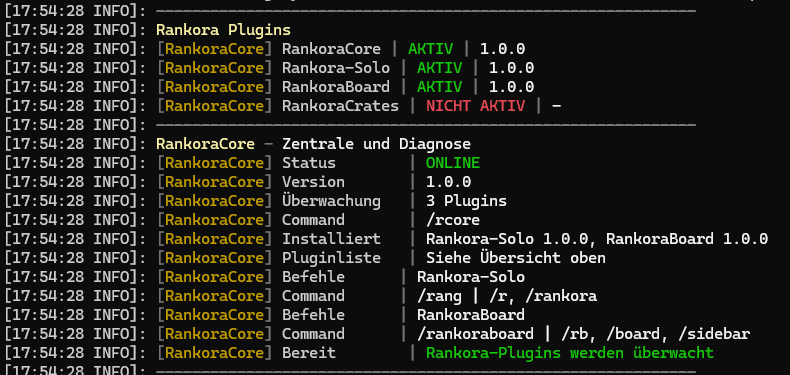Click the red NICHT AKTIV status
The width and height of the screenshot is (790, 375).
click(x=476, y=106)
